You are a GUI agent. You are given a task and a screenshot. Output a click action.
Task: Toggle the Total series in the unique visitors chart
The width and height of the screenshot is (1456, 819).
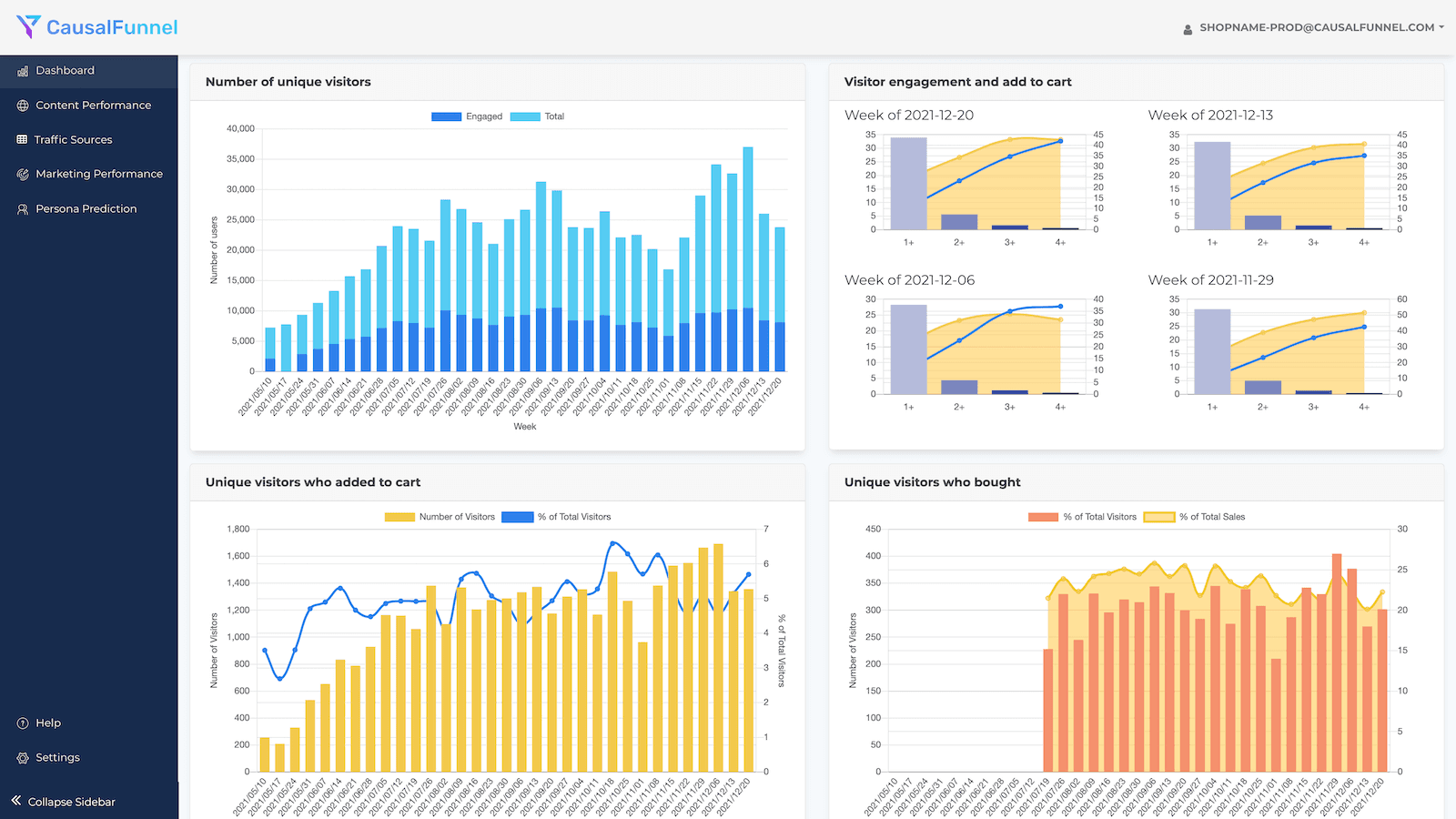pos(538,116)
